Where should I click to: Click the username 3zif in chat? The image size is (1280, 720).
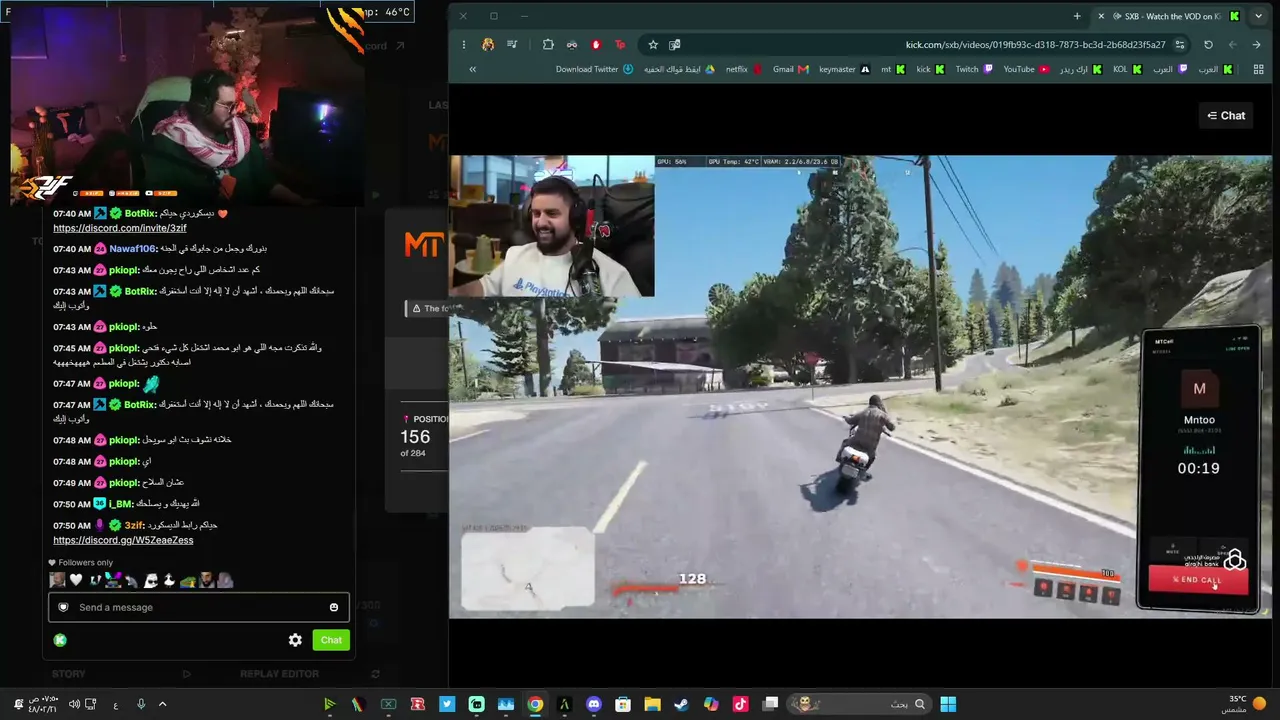pyautogui.click(x=135, y=525)
